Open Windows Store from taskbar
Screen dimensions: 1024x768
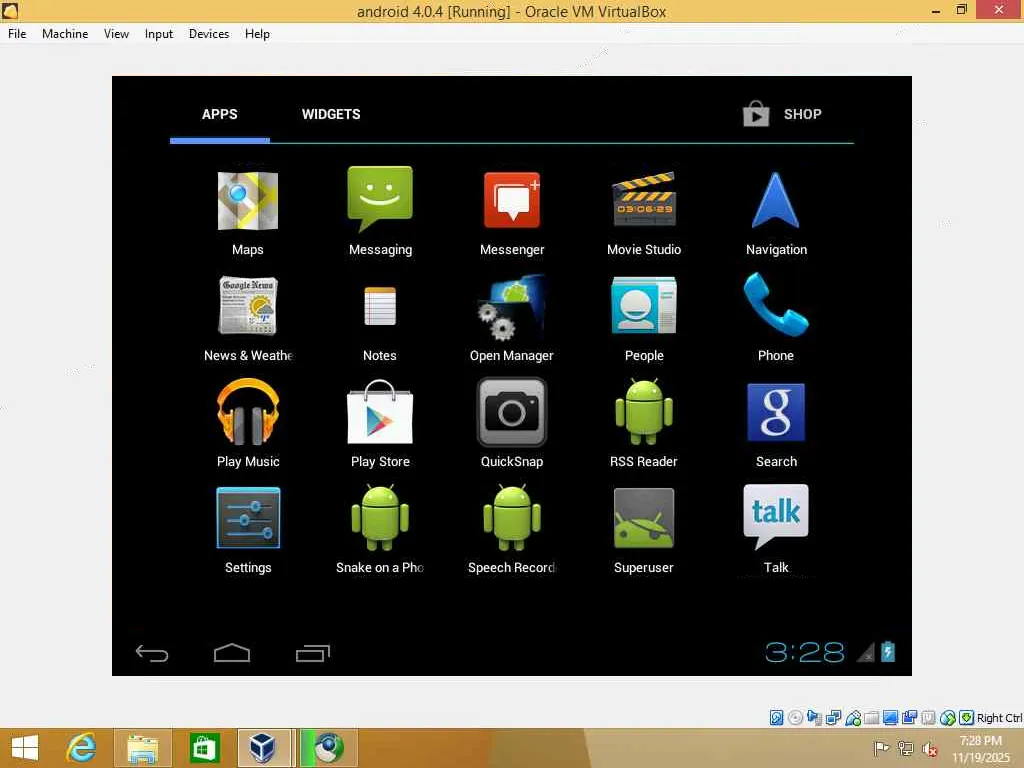[x=204, y=748]
